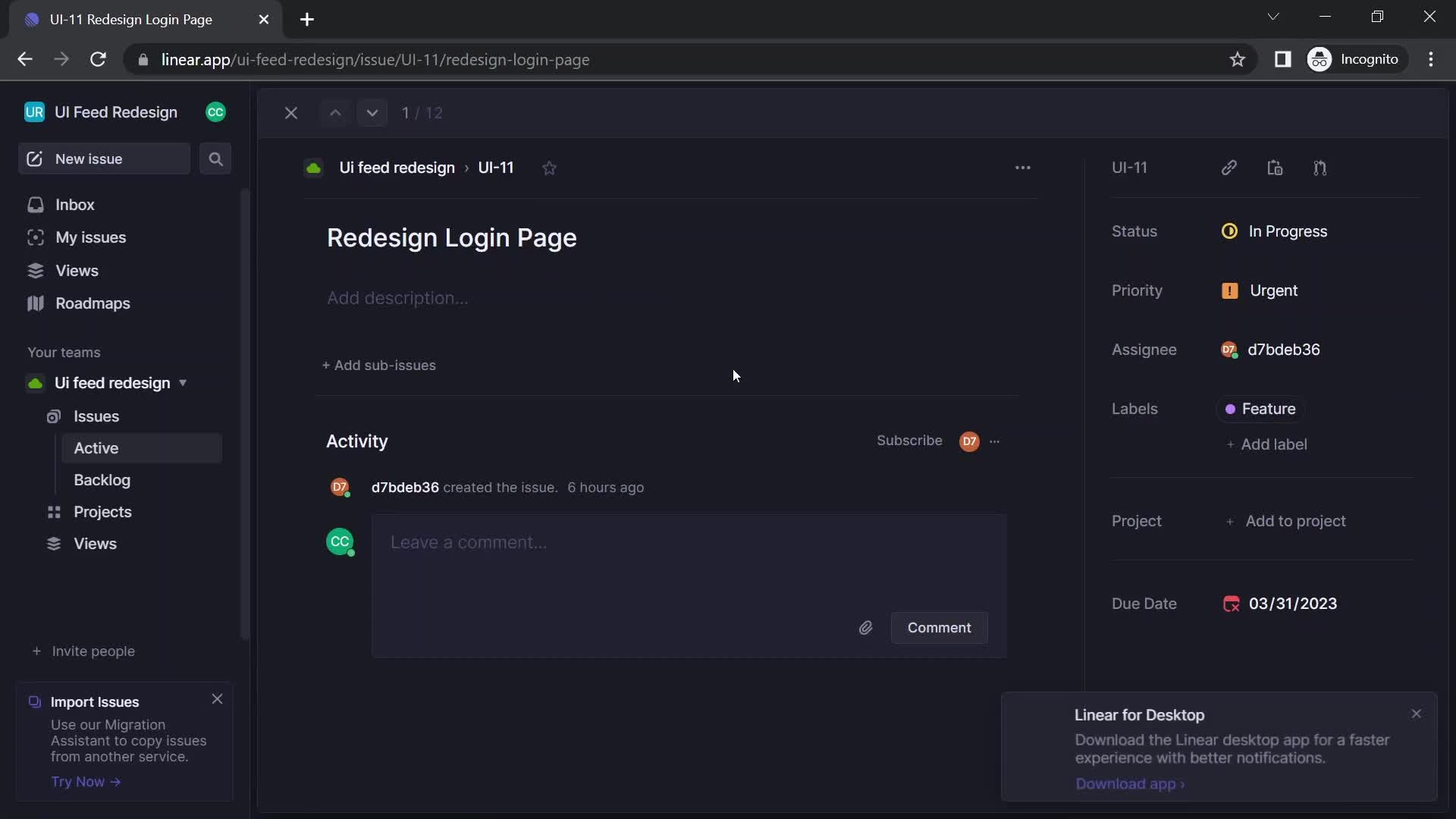Click the star/bookmark icon on issue
The height and width of the screenshot is (819, 1456).
[549, 168]
